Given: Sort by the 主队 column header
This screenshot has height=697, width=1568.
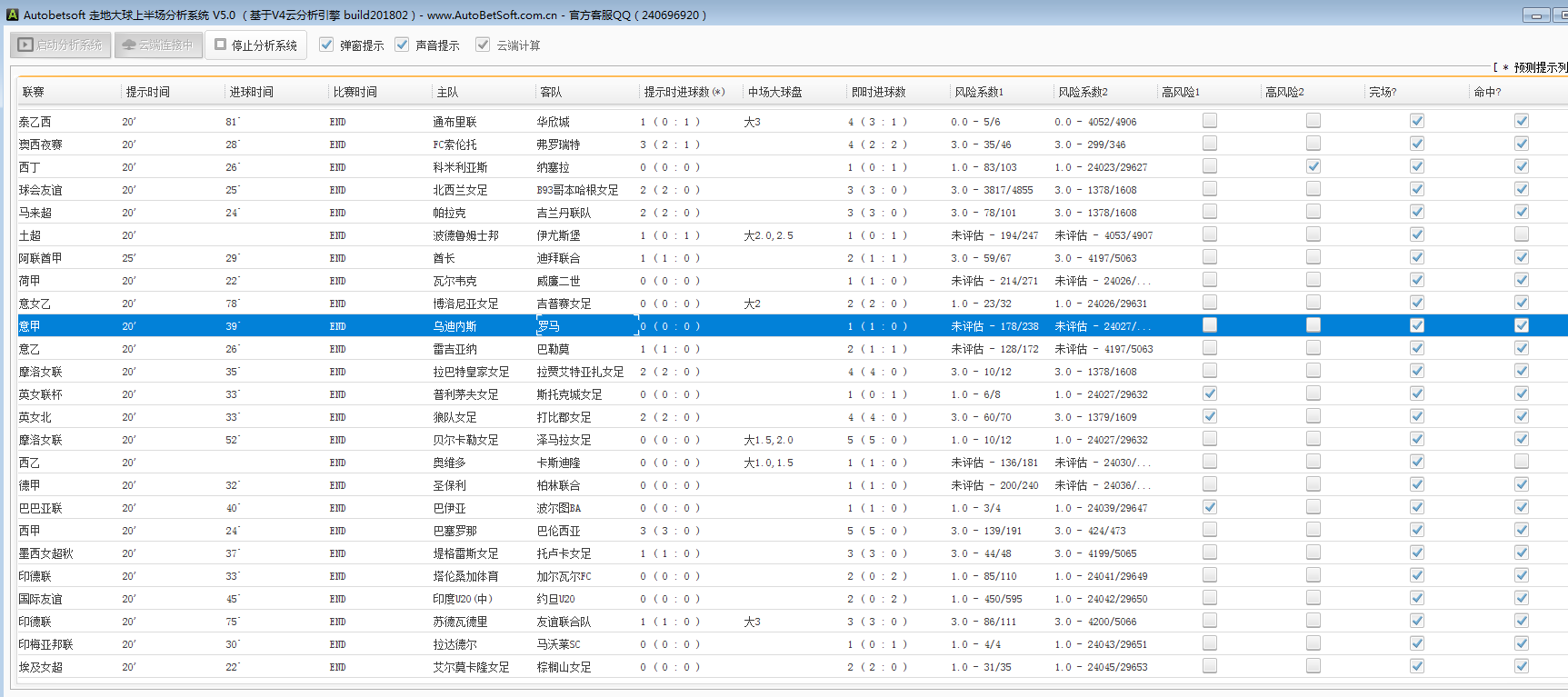Looking at the screenshot, I should (447, 92).
